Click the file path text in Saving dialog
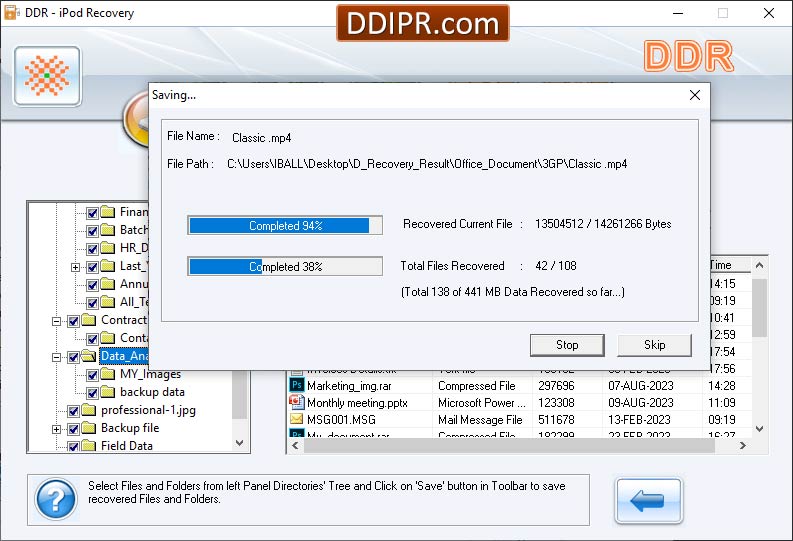This screenshot has height=541, width=793. pyautogui.click(x=427, y=164)
